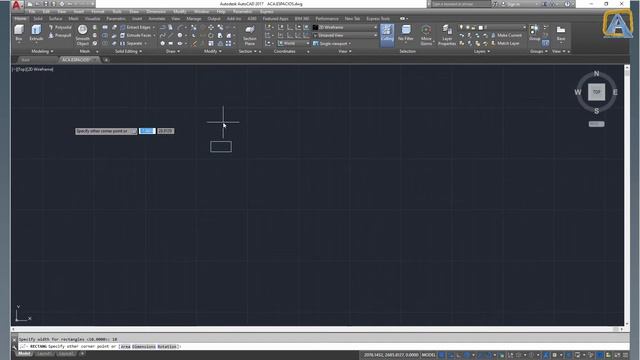Click the vertical scrollbar of the drawing area

(x=627, y=195)
